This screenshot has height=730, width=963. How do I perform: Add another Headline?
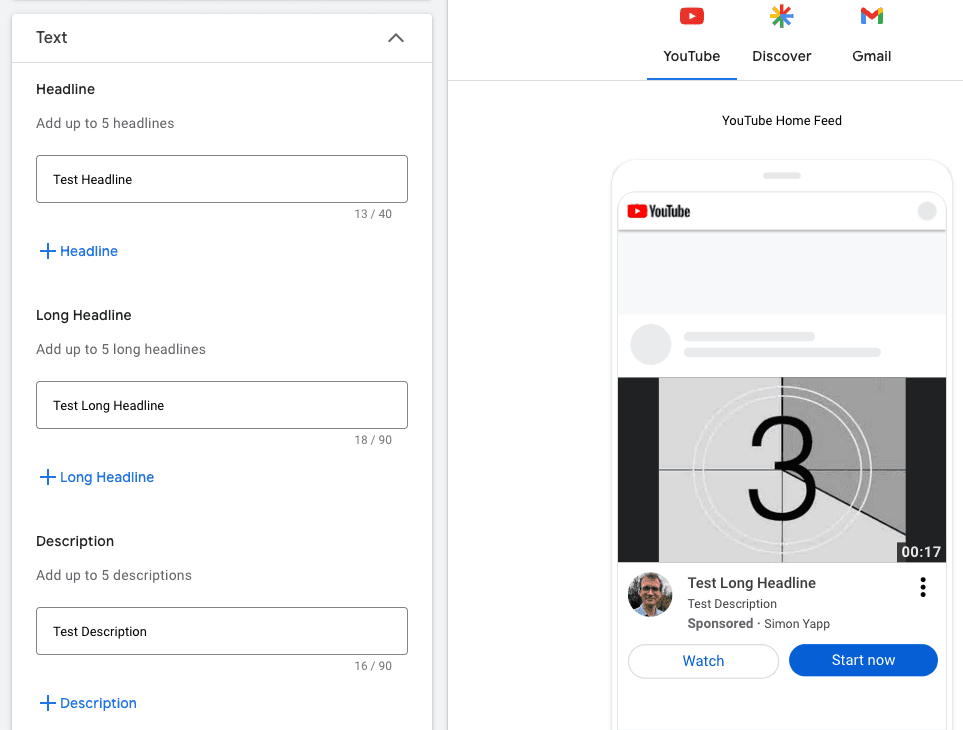[79, 251]
